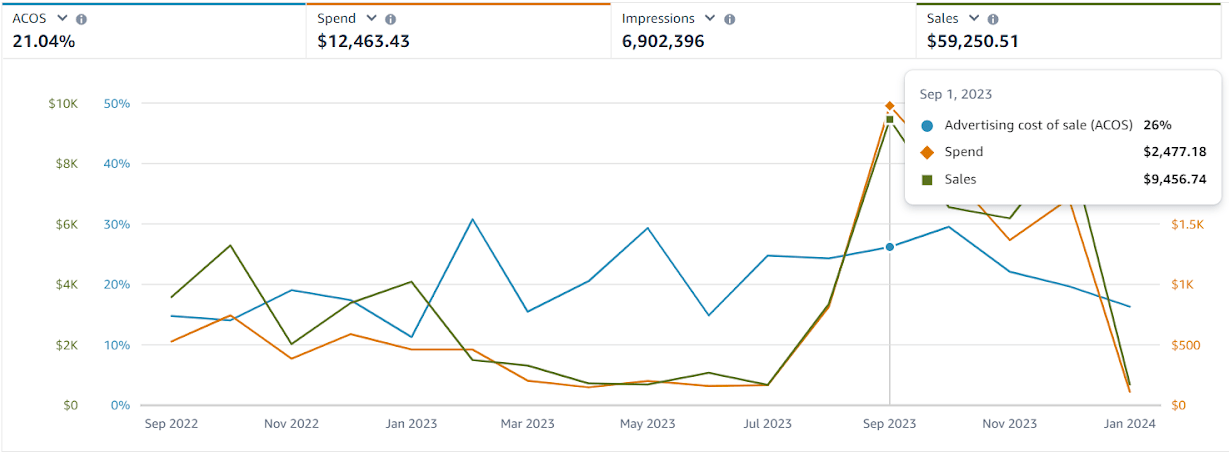
Task: Select the Spend $12,463.43 metric card
Action: (458, 30)
